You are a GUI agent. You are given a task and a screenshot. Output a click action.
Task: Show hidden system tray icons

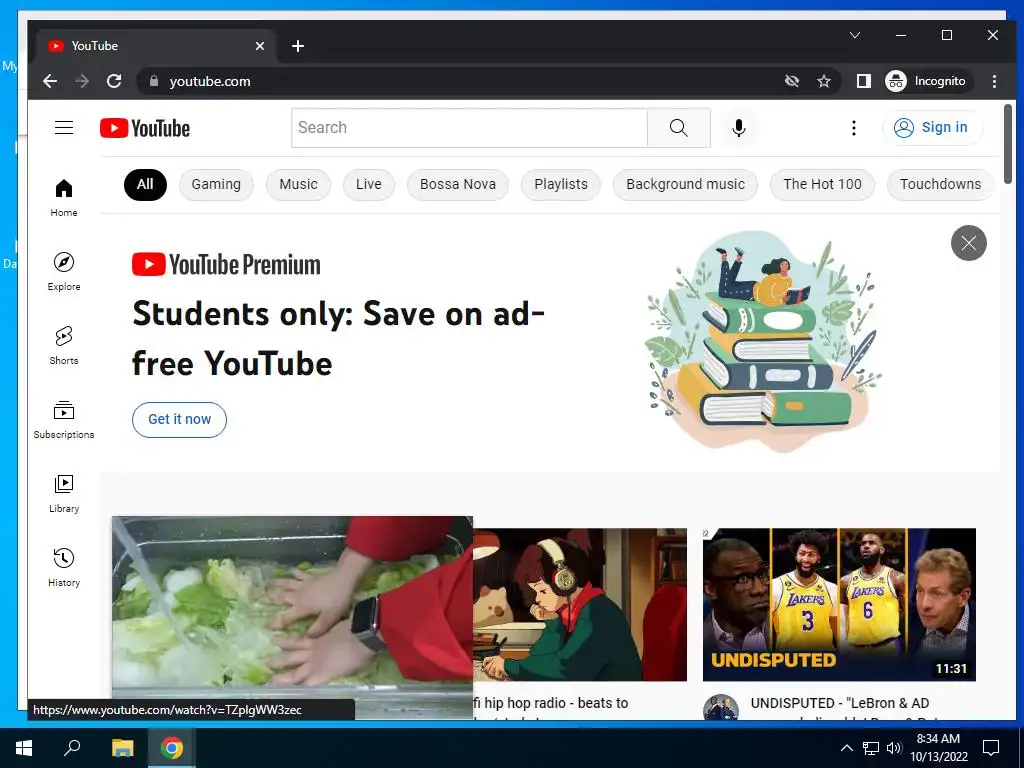click(846, 748)
